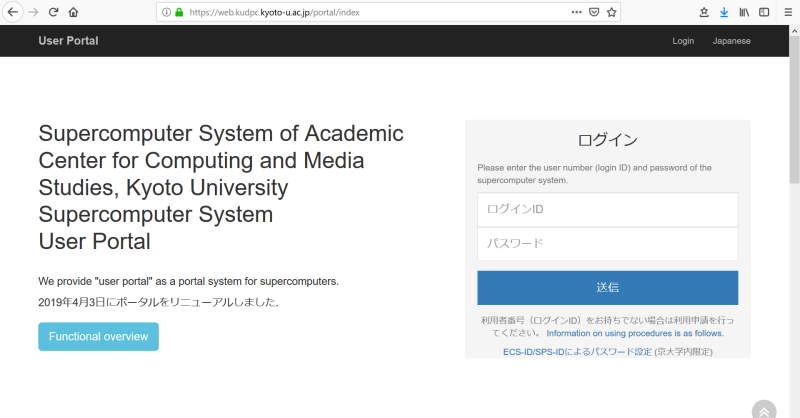
Task: Open the page actions three-dot menu
Action: coord(577,12)
